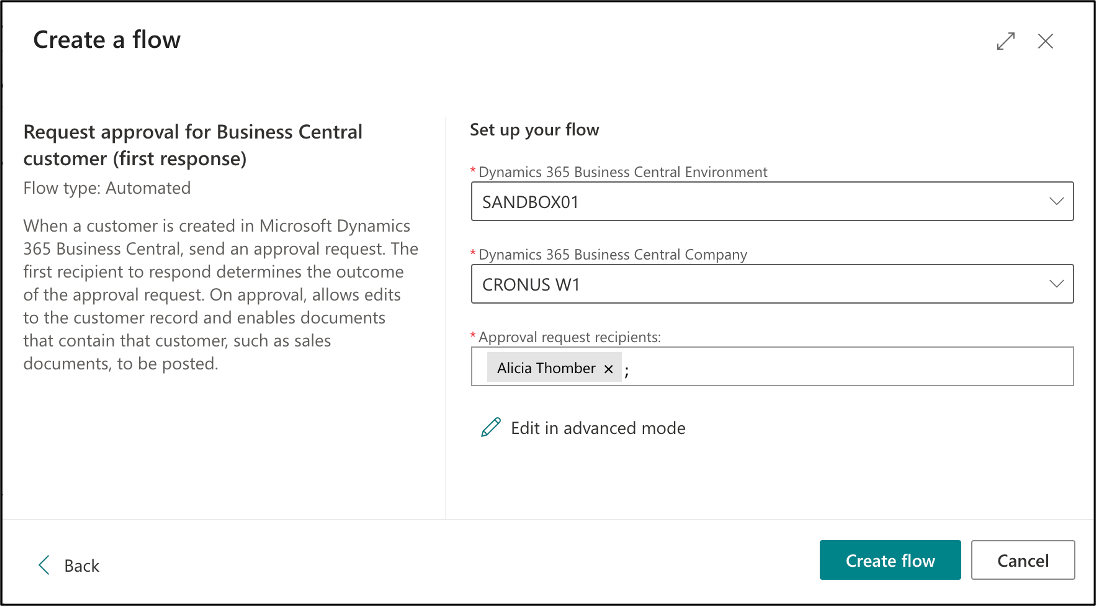This screenshot has width=1096, height=606.
Task: Click the chevron on the Environment field
Action: coord(1057,200)
